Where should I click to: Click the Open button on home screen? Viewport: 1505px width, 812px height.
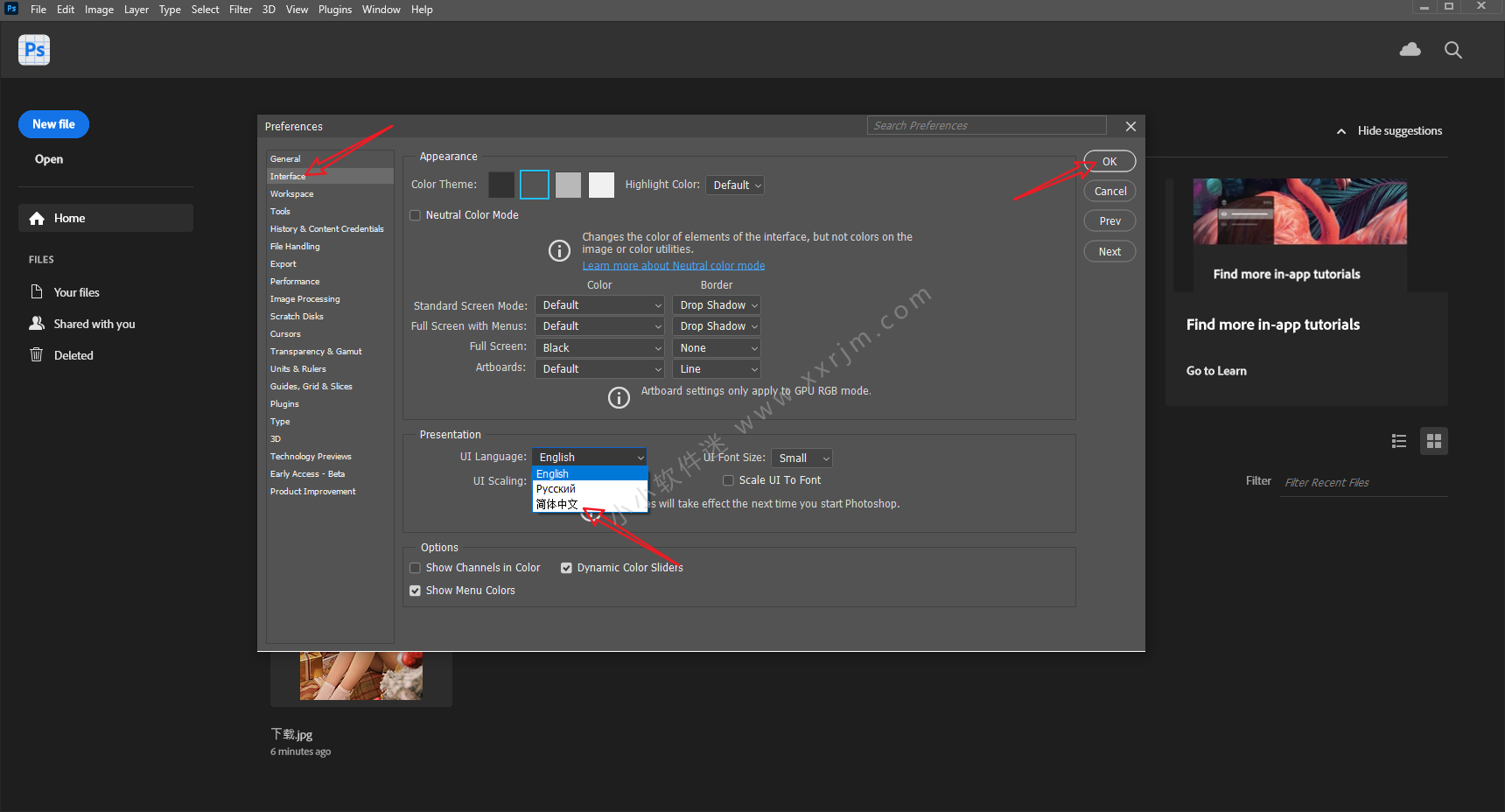[49, 159]
